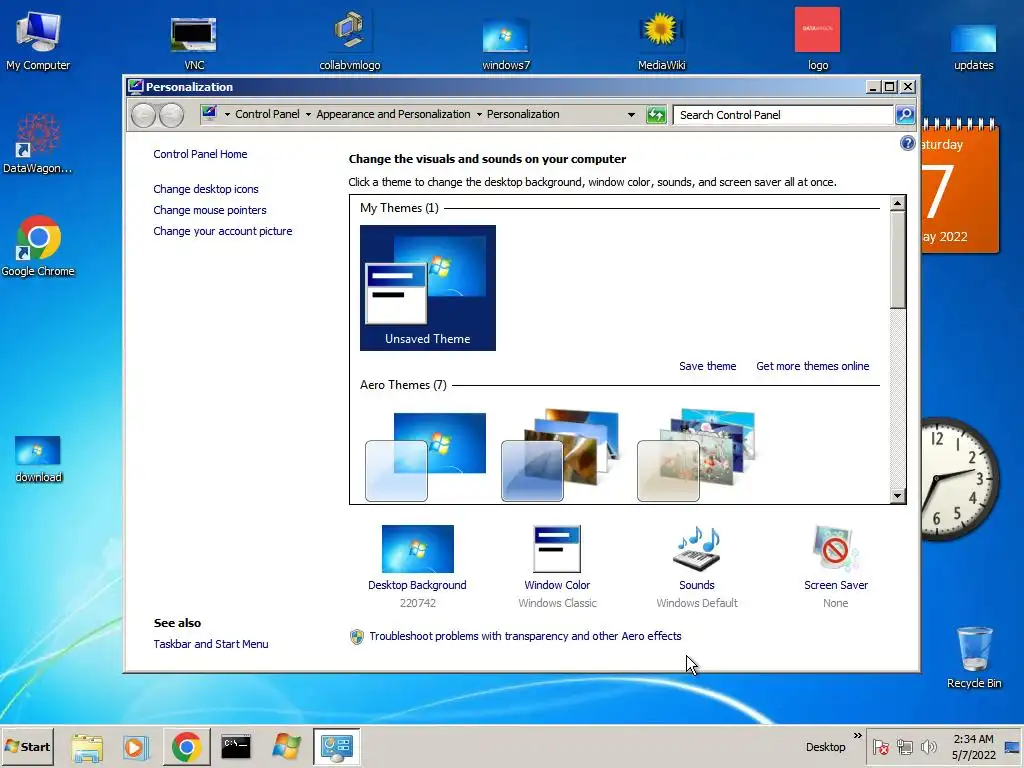The height and width of the screenshot is (768, 1024).
Task: Expand the arrow before Control Panel breadcrumb
Action: pyautogui.click(x=227, y=115)
